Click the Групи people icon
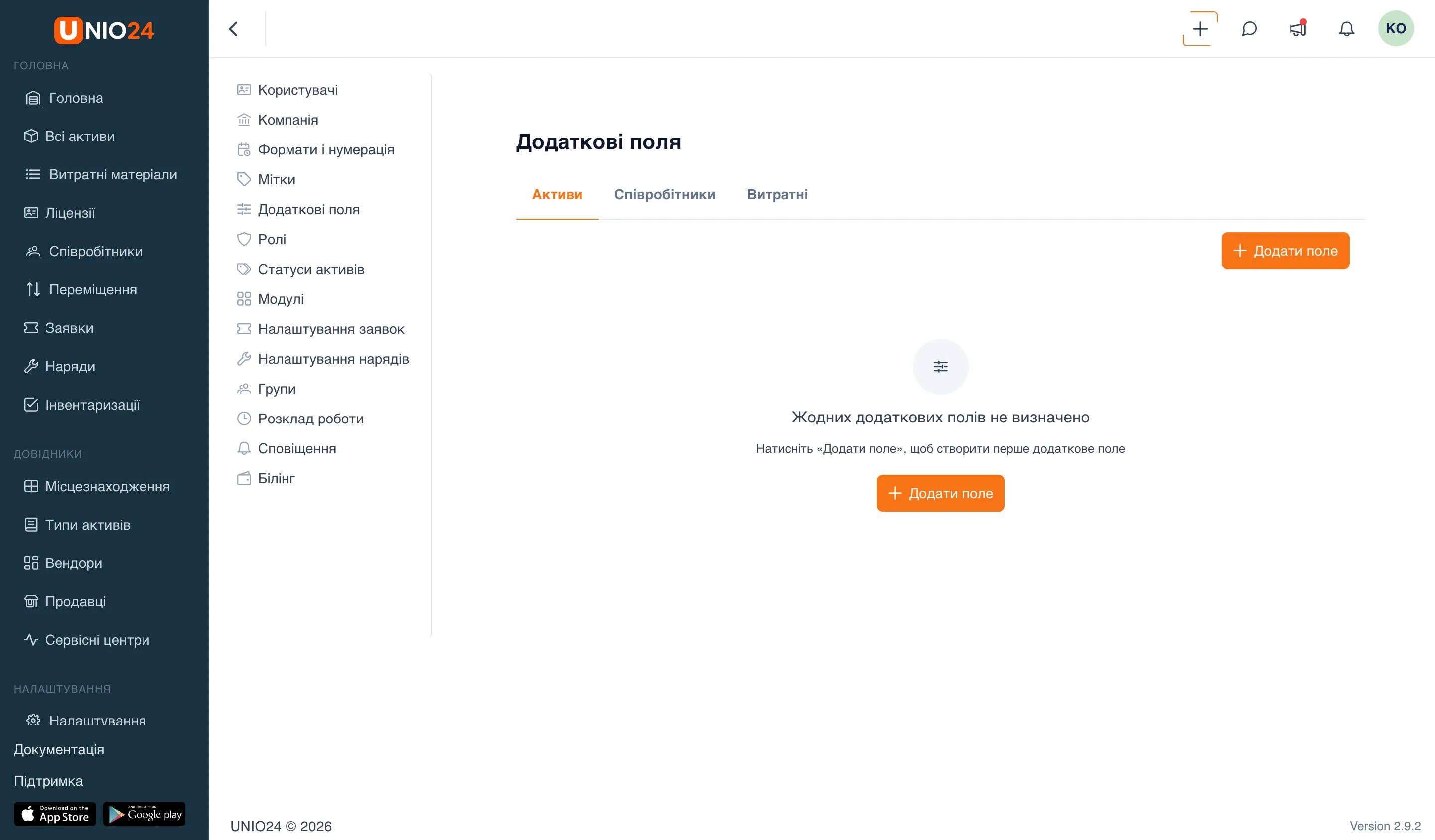The width and height of the screenshot is (1435, 840). point(244,389)
